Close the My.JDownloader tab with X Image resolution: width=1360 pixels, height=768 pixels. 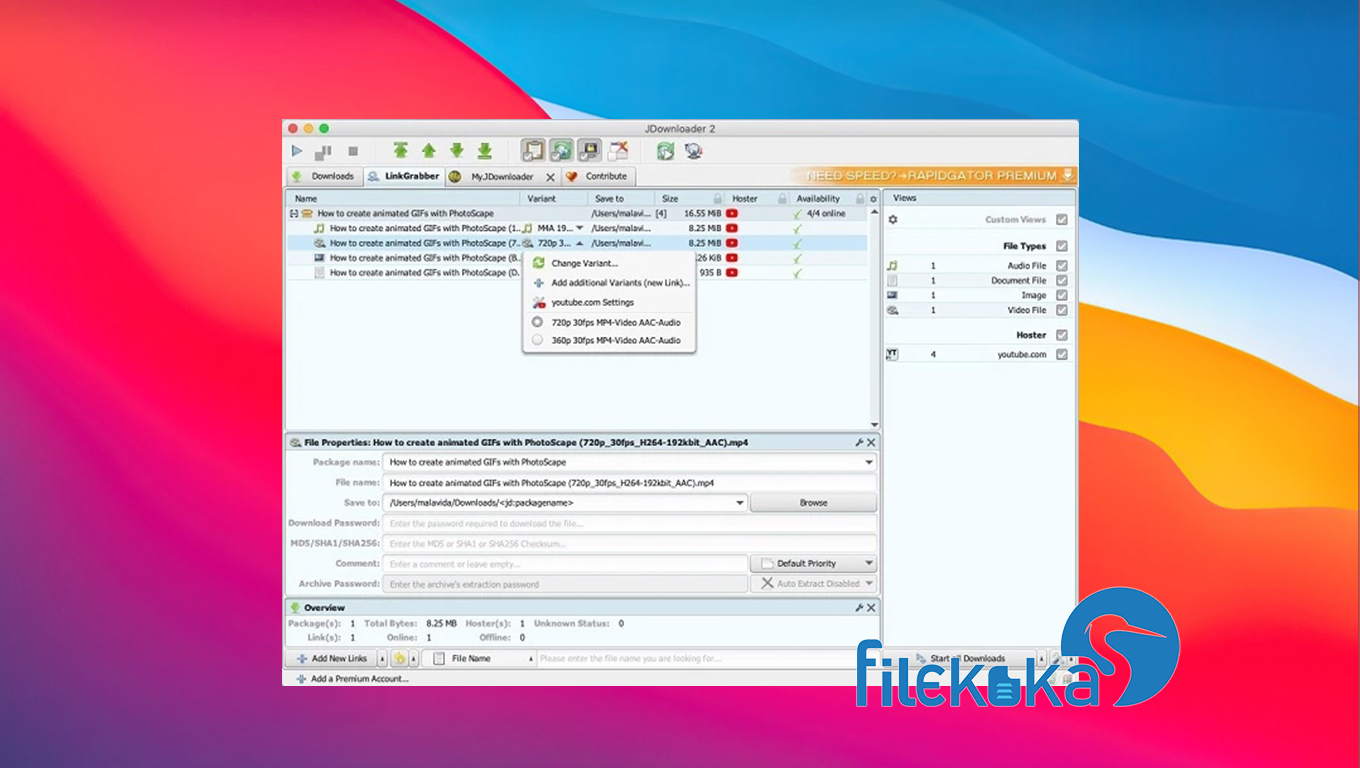point(550,177)
